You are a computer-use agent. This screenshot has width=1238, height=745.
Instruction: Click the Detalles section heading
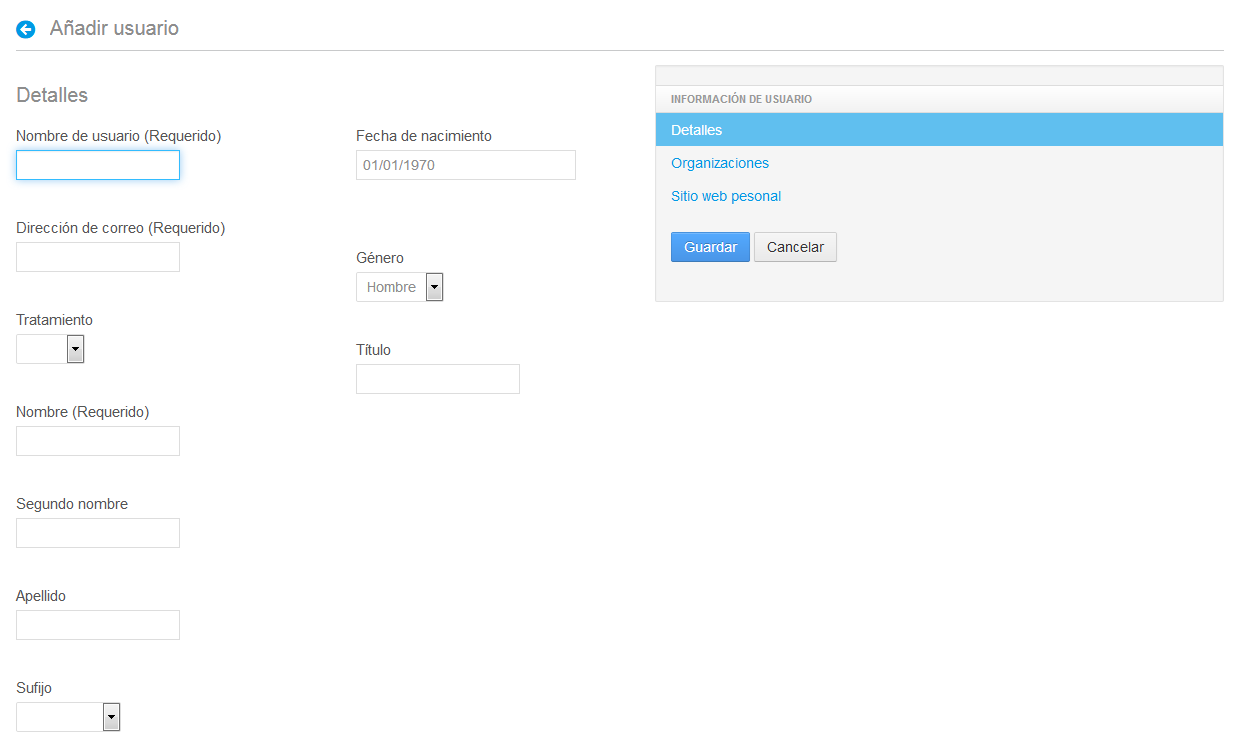coord(52,95)
